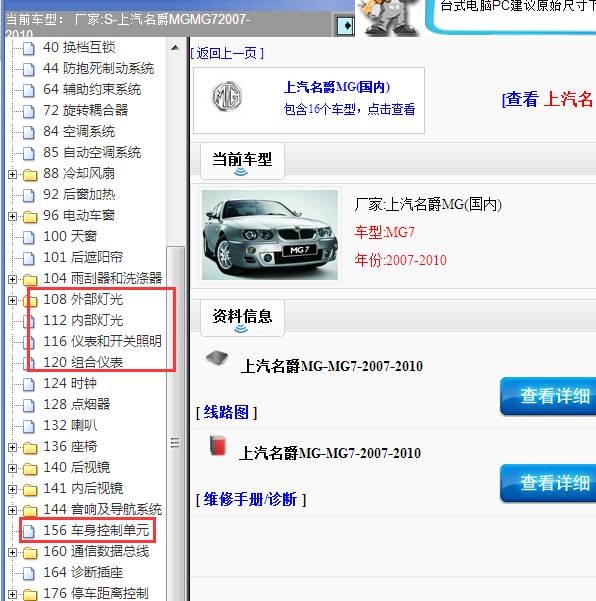596x601 pixels.
Task: Click the page icon beside 64 辅助约束系统
Action: pyautogui.click(x=28, y=90)
